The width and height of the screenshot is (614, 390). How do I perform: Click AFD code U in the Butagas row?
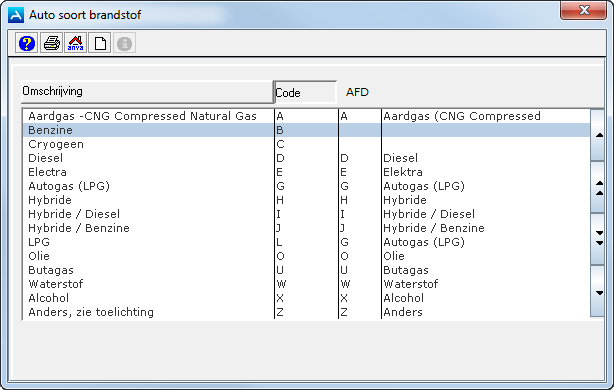tap(344, 270)
